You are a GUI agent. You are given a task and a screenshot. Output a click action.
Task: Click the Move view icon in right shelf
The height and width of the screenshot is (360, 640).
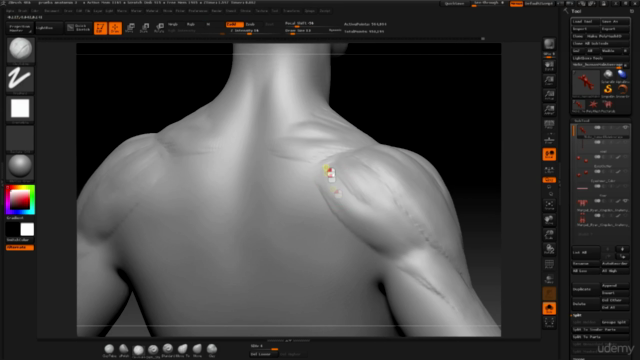click(549, 220)
